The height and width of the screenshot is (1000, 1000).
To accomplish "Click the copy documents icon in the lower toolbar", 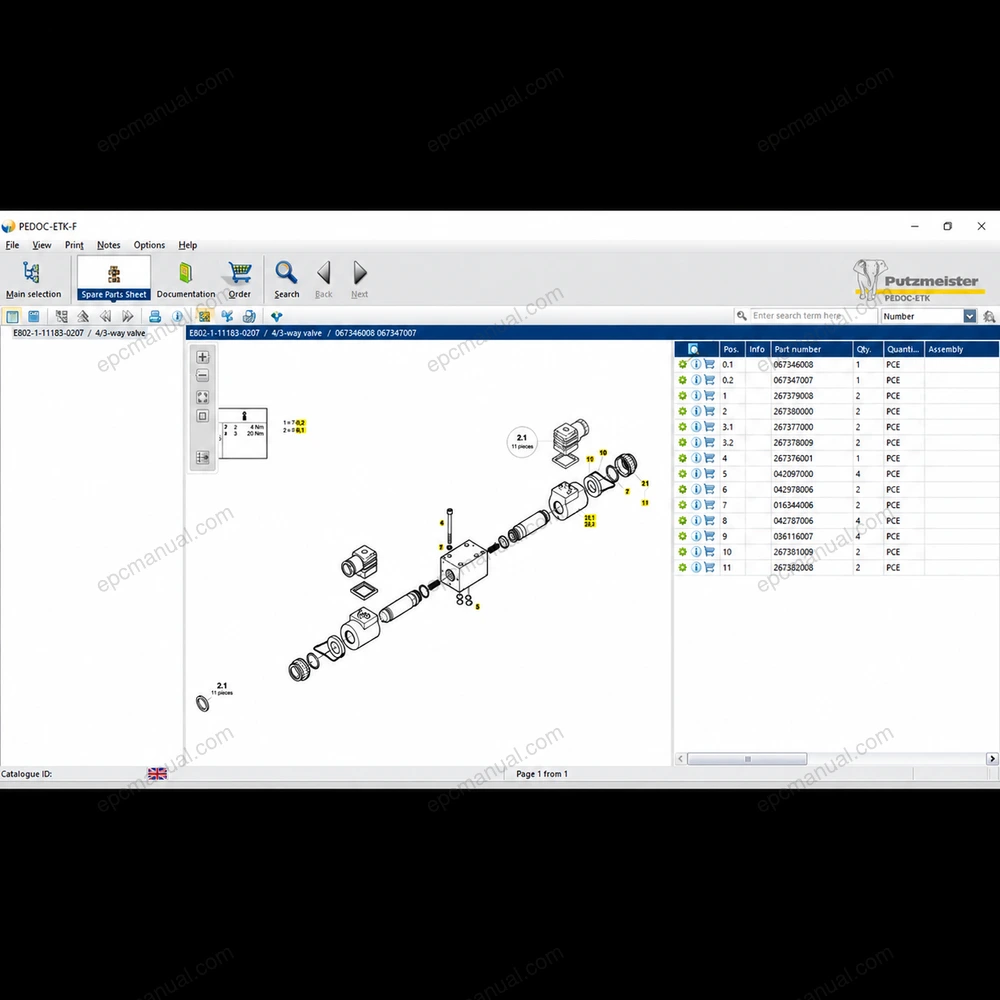I will click(x=249, y=316).
